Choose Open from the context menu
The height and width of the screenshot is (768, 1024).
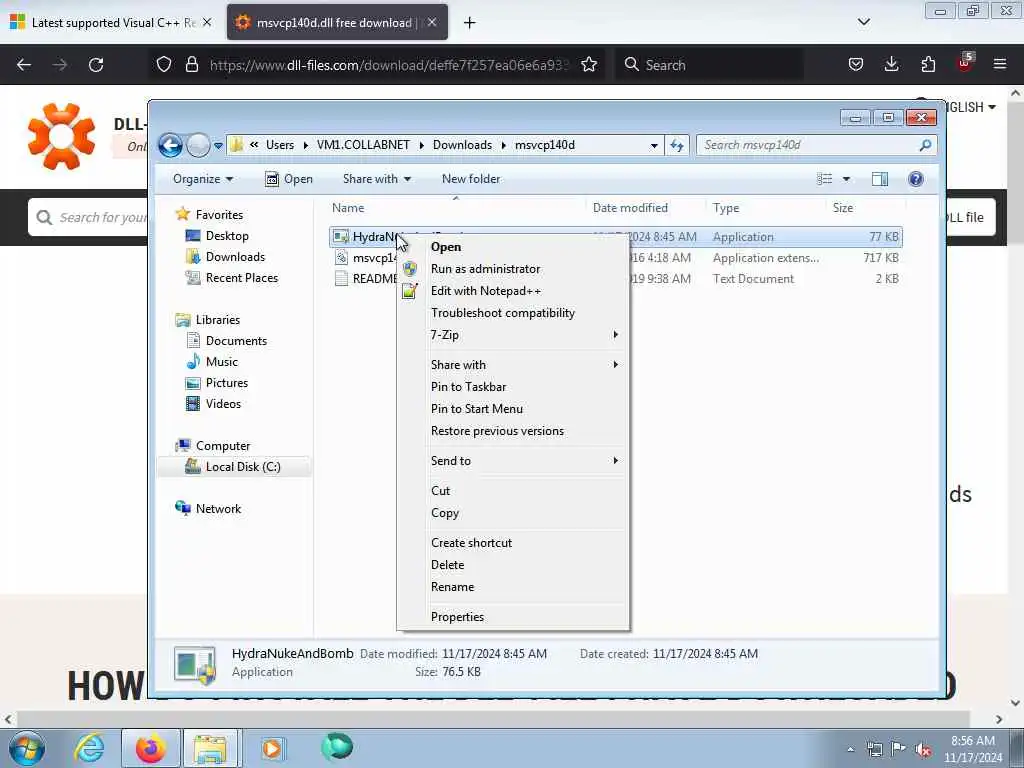pos(513,247)
